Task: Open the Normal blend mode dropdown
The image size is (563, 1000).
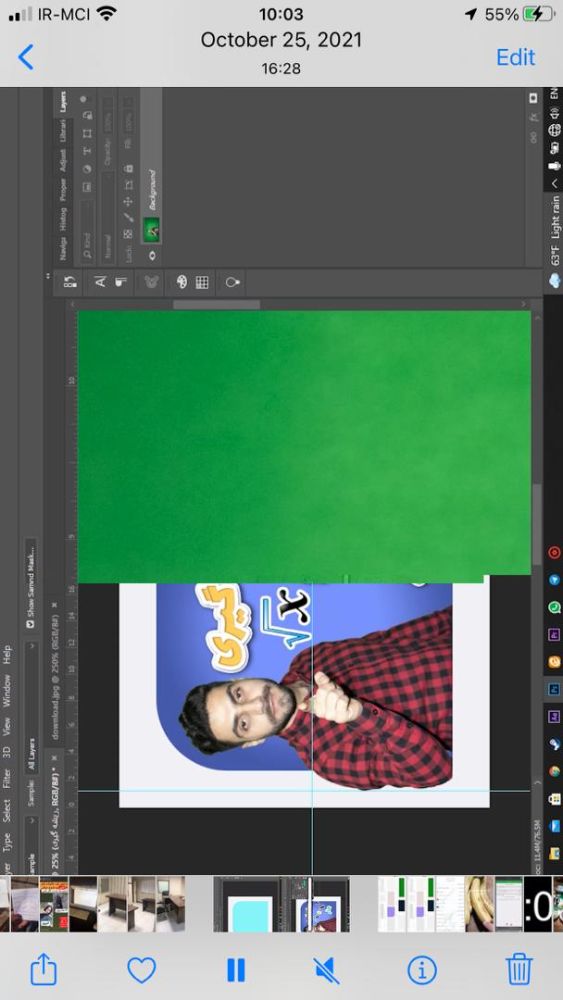Action: tap(108, 217)
